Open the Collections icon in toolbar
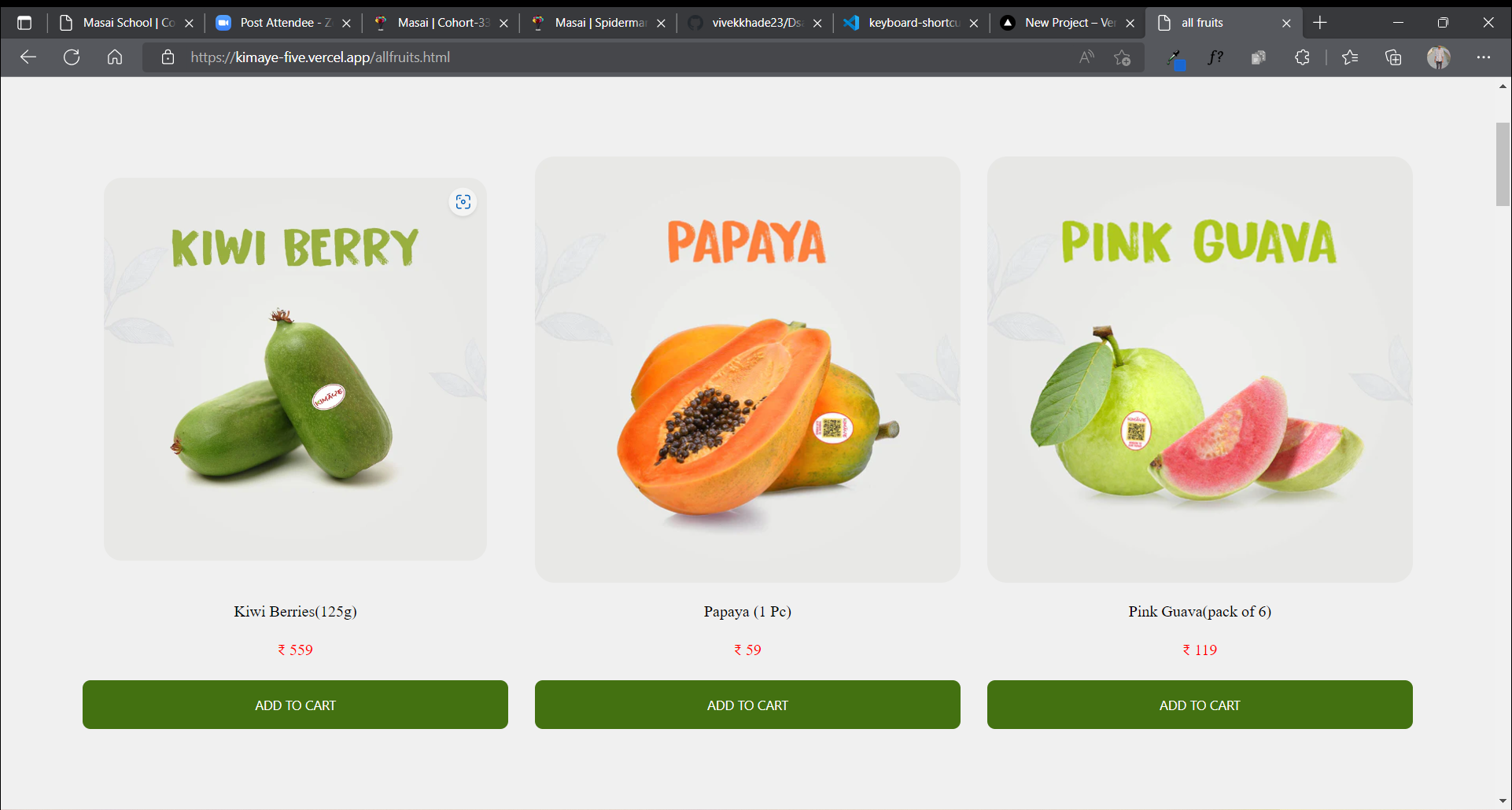Screen dimensions: 1512x810 click(1393, 57)
